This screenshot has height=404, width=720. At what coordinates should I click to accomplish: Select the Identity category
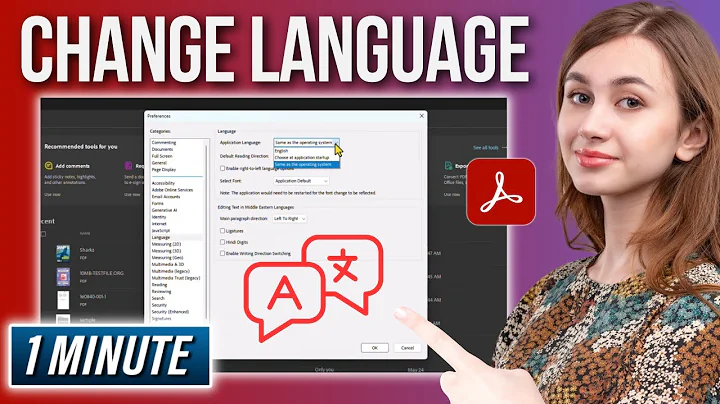coord(159,217)
